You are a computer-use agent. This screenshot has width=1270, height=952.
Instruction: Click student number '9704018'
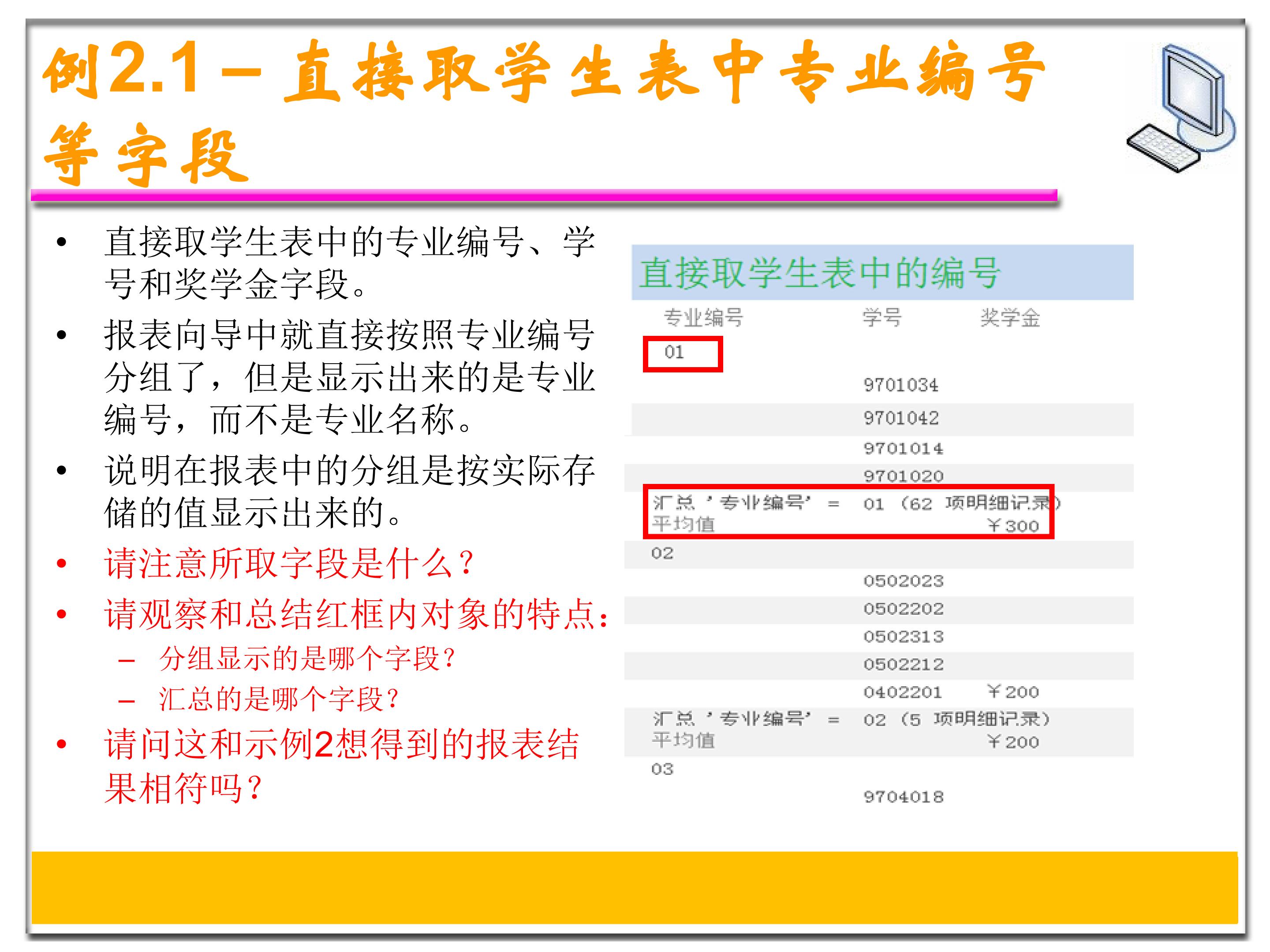[903, 796]
